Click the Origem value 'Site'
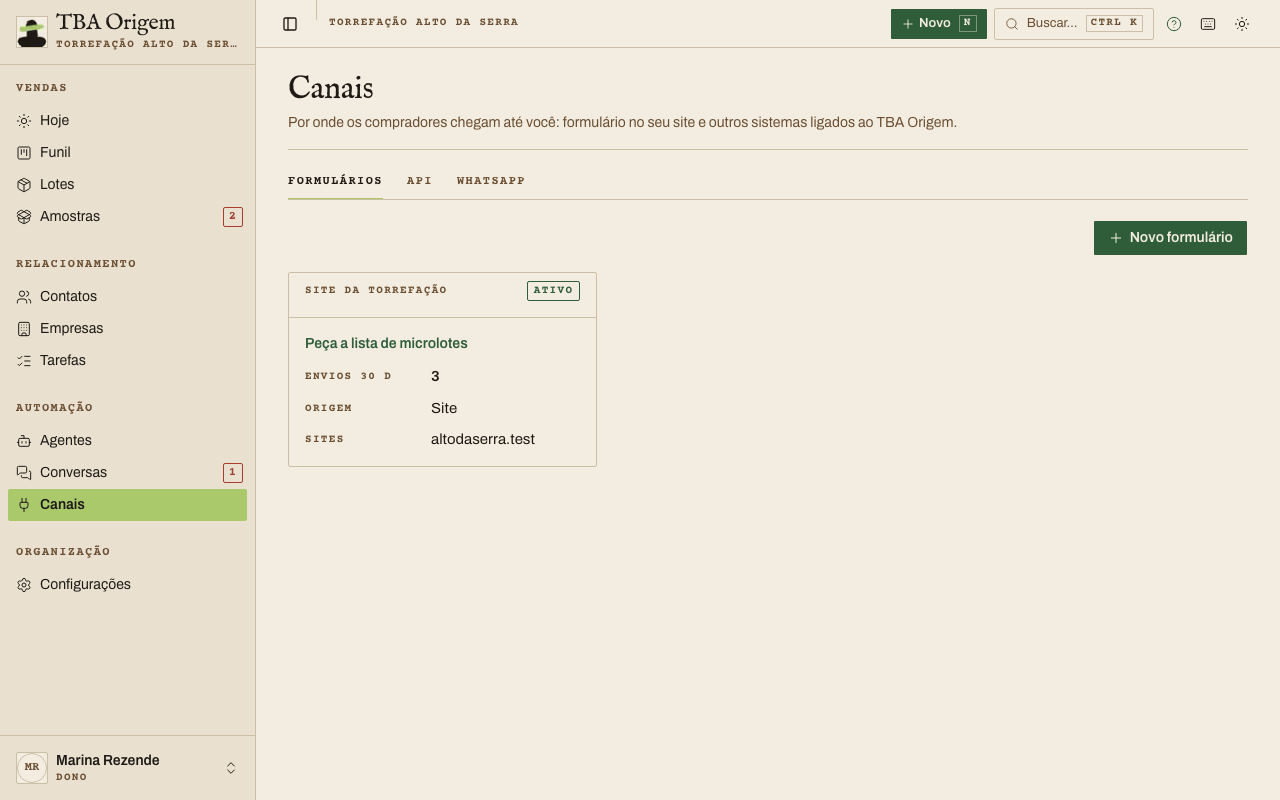This screenshot has width=1280, height=800. (444, 408)
